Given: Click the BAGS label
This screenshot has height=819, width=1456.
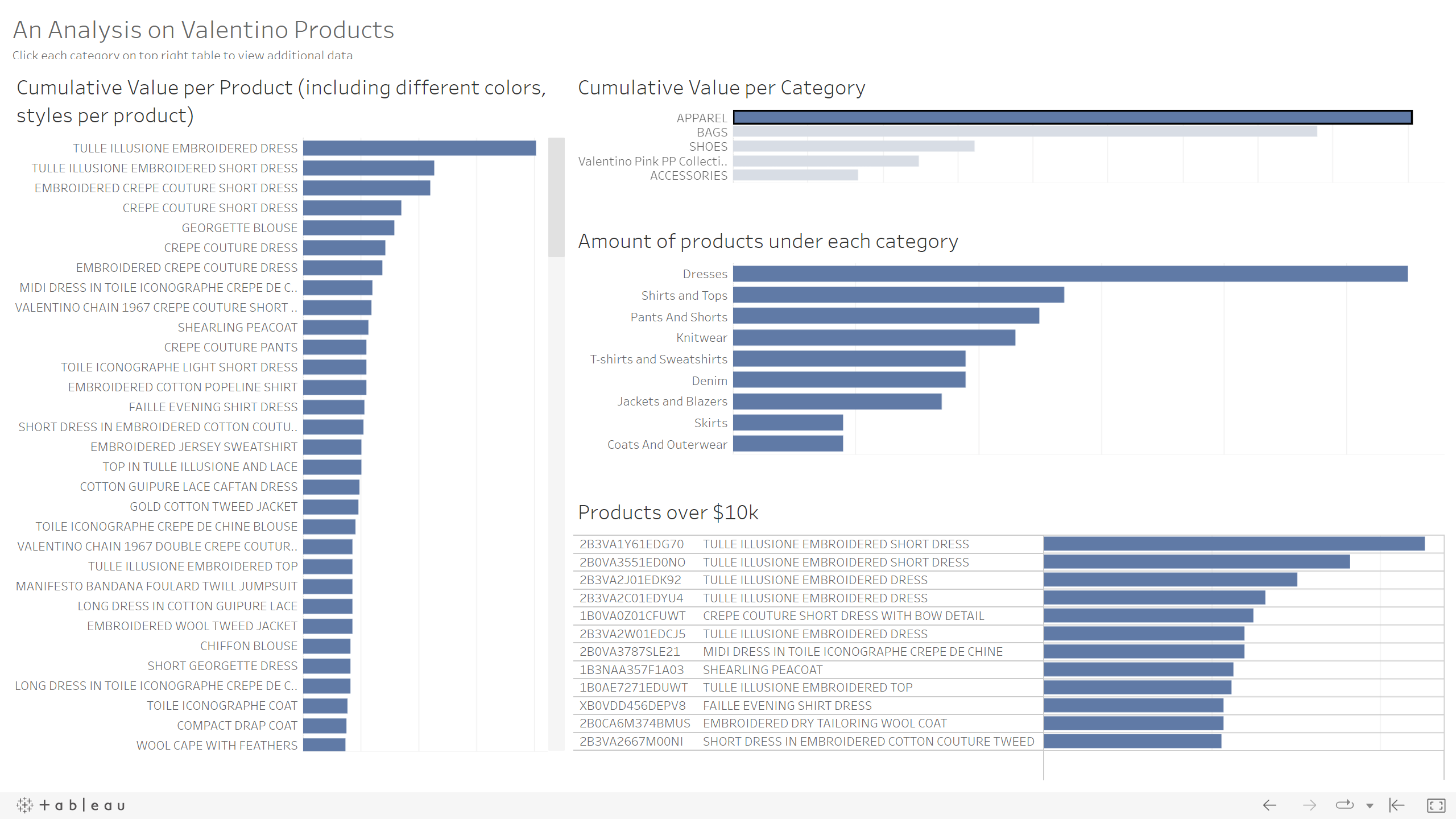Looking at the screenshot, I should (x=712, y=132).
